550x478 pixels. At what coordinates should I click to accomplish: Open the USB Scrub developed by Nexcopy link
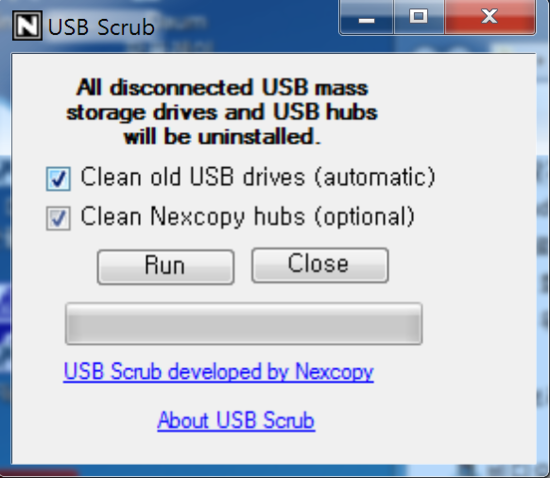point(219,372)
